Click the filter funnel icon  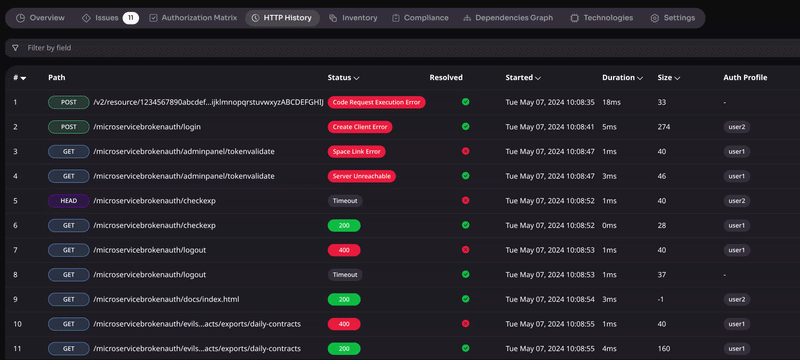pyautogui.click(x=15, y=48)
